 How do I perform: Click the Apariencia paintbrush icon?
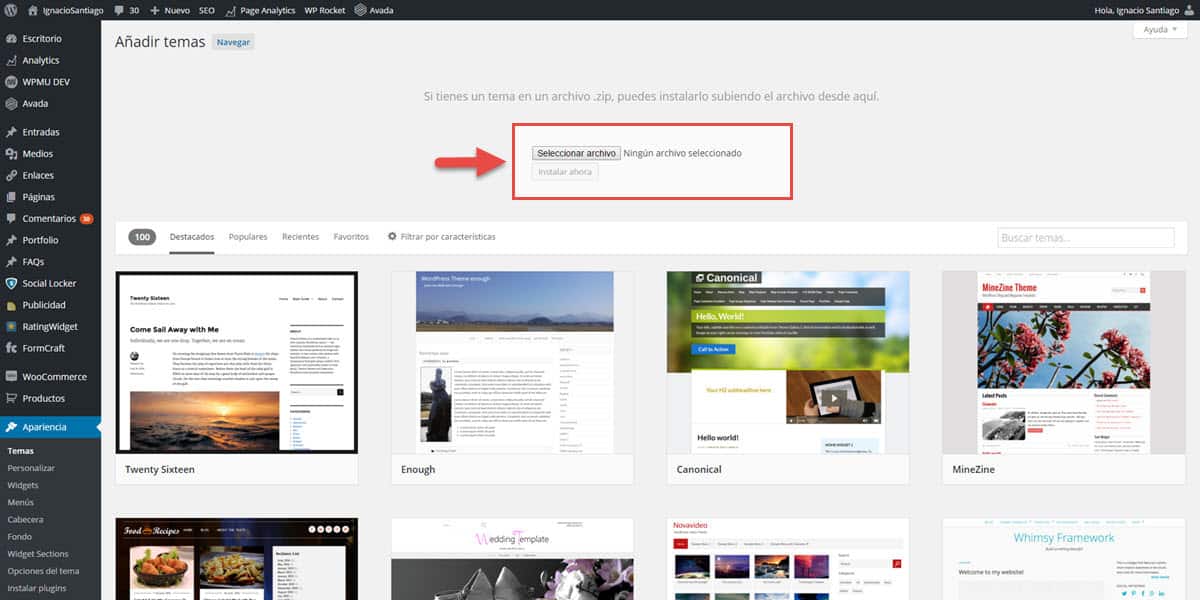pos(11,427)
